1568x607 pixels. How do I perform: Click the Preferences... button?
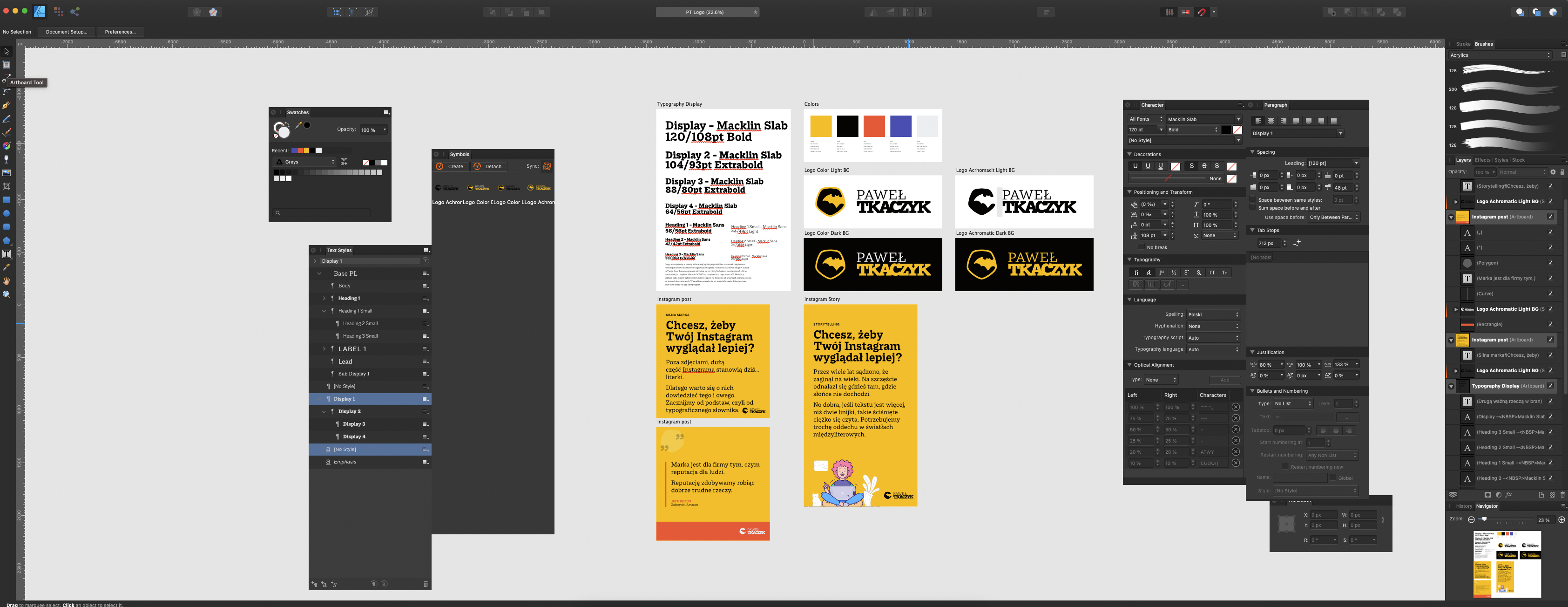click(120, 32)
